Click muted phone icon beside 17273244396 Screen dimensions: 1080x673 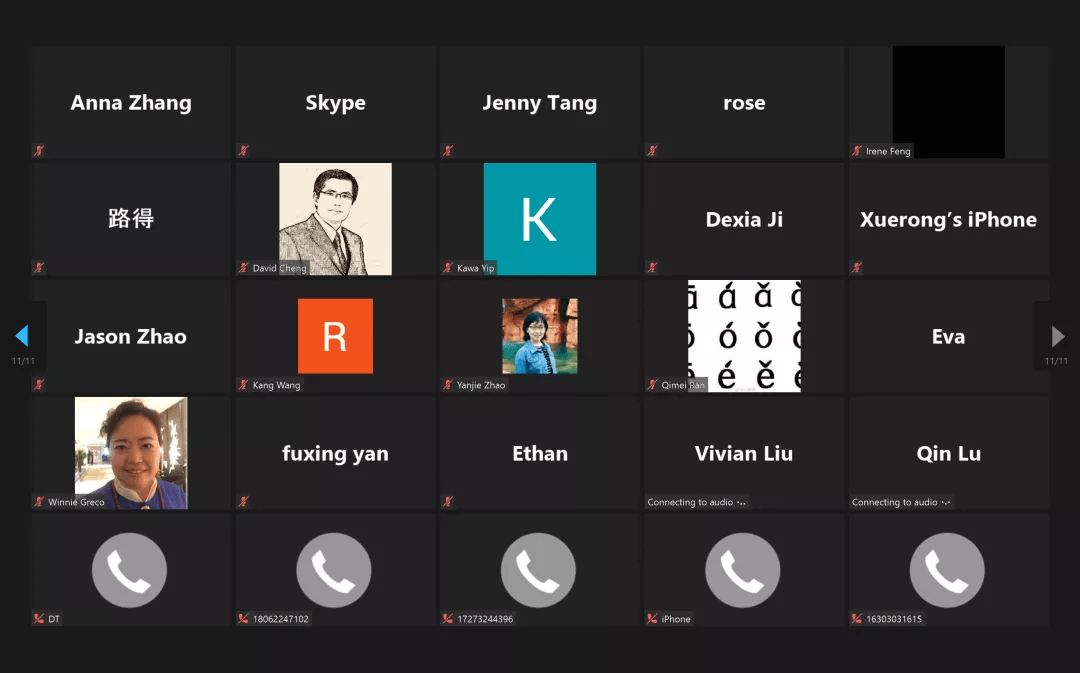pos(448,619)
